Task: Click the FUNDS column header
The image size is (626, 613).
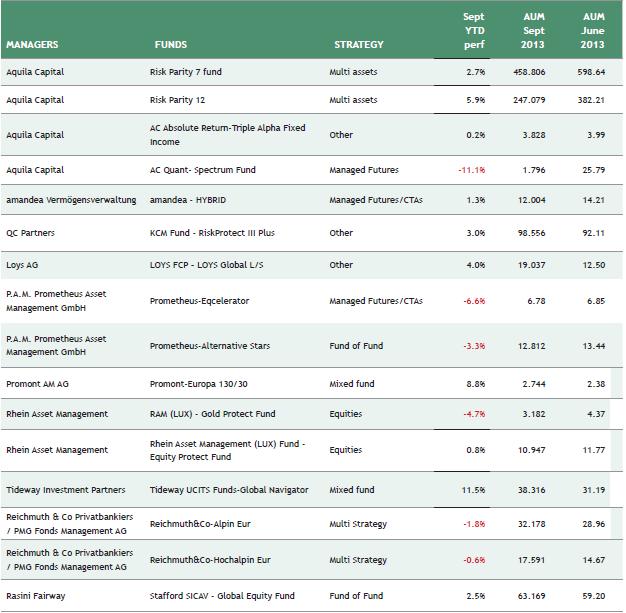Action: tap(171, 45)
